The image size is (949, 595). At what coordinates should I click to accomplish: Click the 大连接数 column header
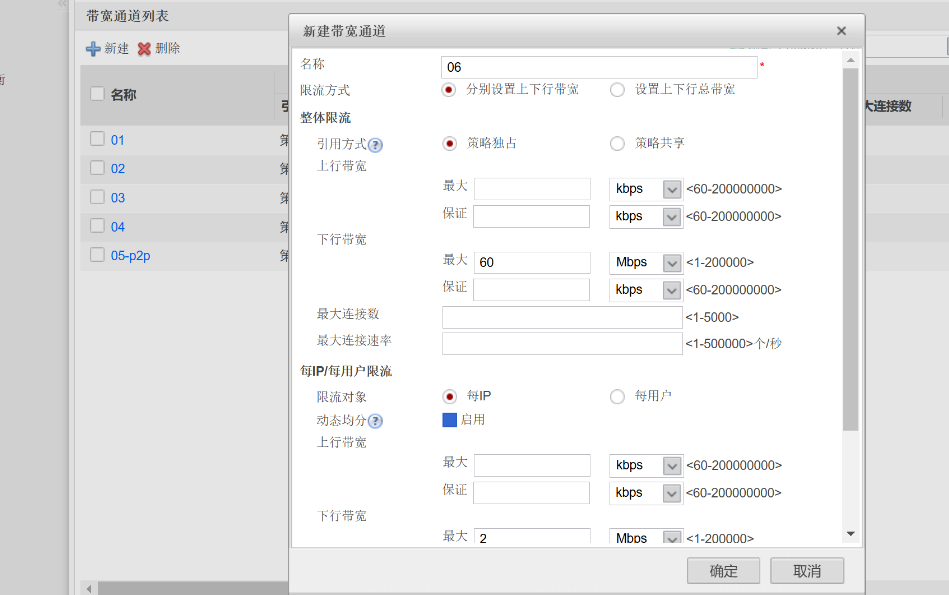[x=888, y=107]
